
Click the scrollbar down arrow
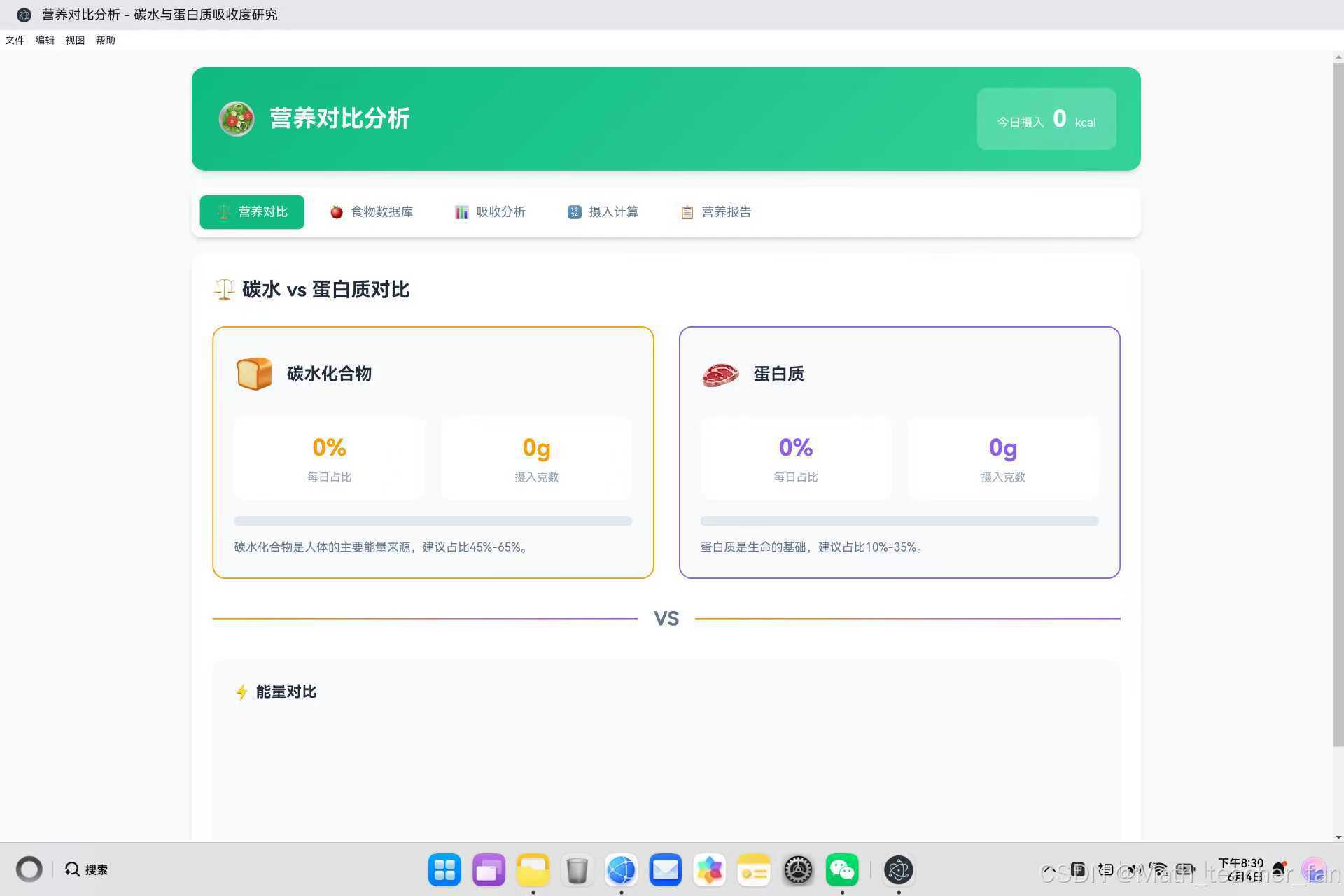tap(1338, 836)
